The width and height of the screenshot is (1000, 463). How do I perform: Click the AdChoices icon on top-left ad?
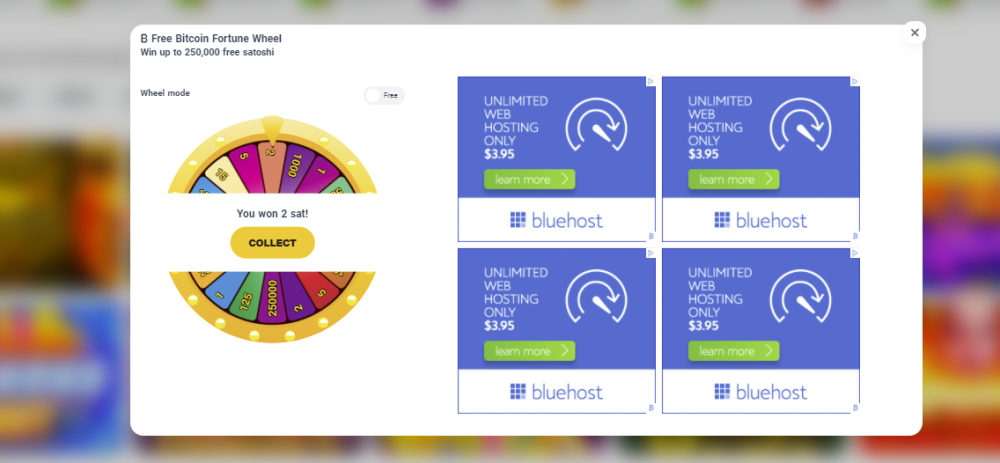pos(651,81)
